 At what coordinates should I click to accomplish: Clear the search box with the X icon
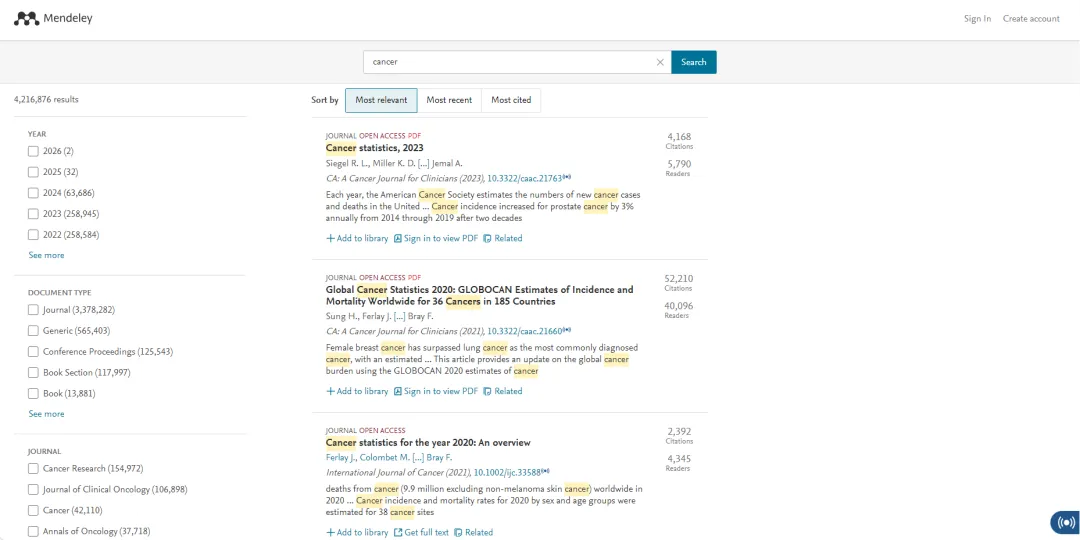click(x=660, y=62)
